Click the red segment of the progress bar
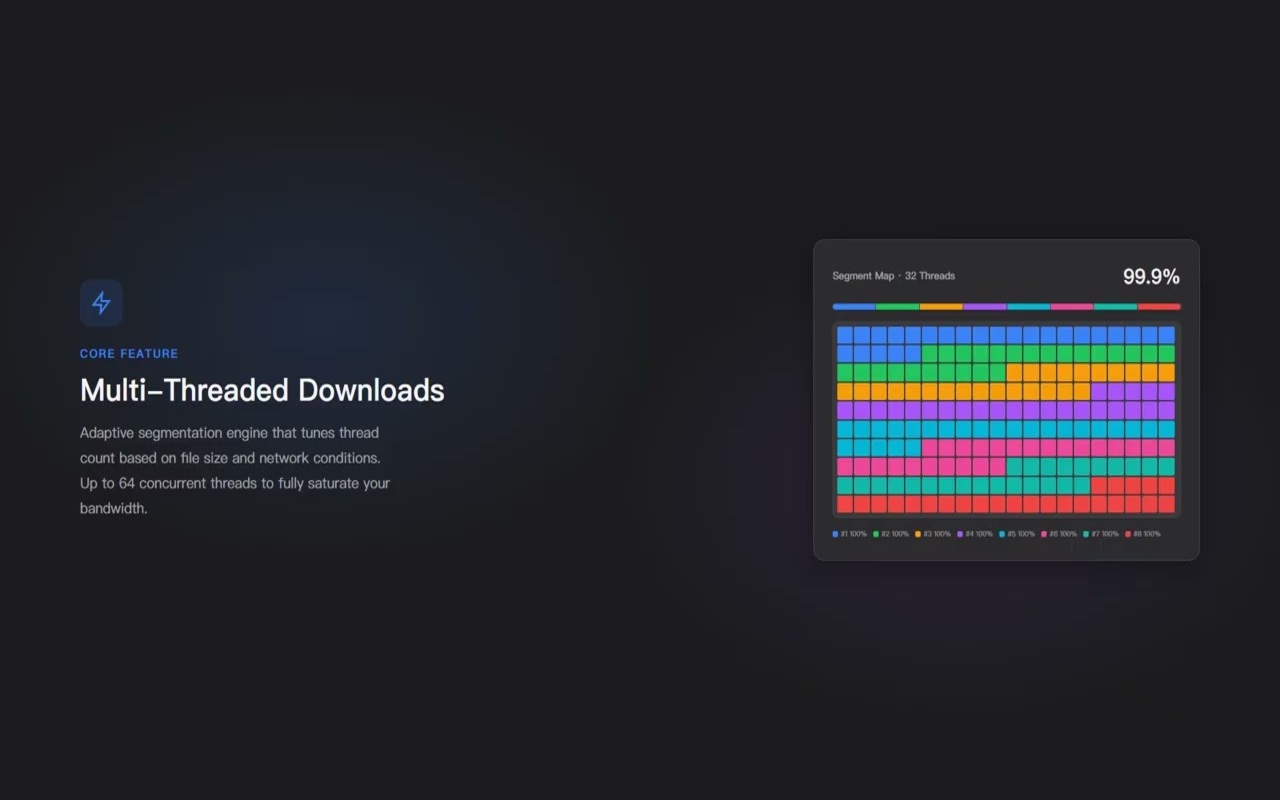The image size is (1280, 800). tap(1159, 307)
